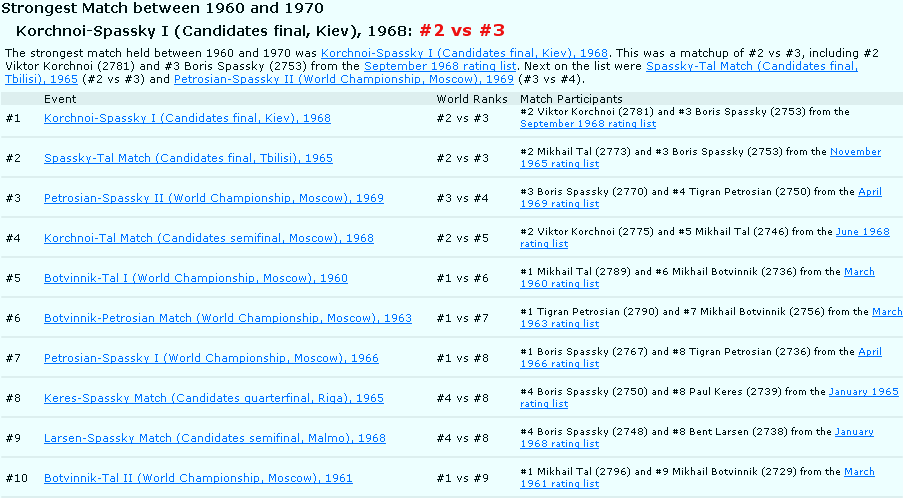Click Botvinnik-Petrosian Match 1963 event link
Screen dimensions: 903x498
click(227, 318)
